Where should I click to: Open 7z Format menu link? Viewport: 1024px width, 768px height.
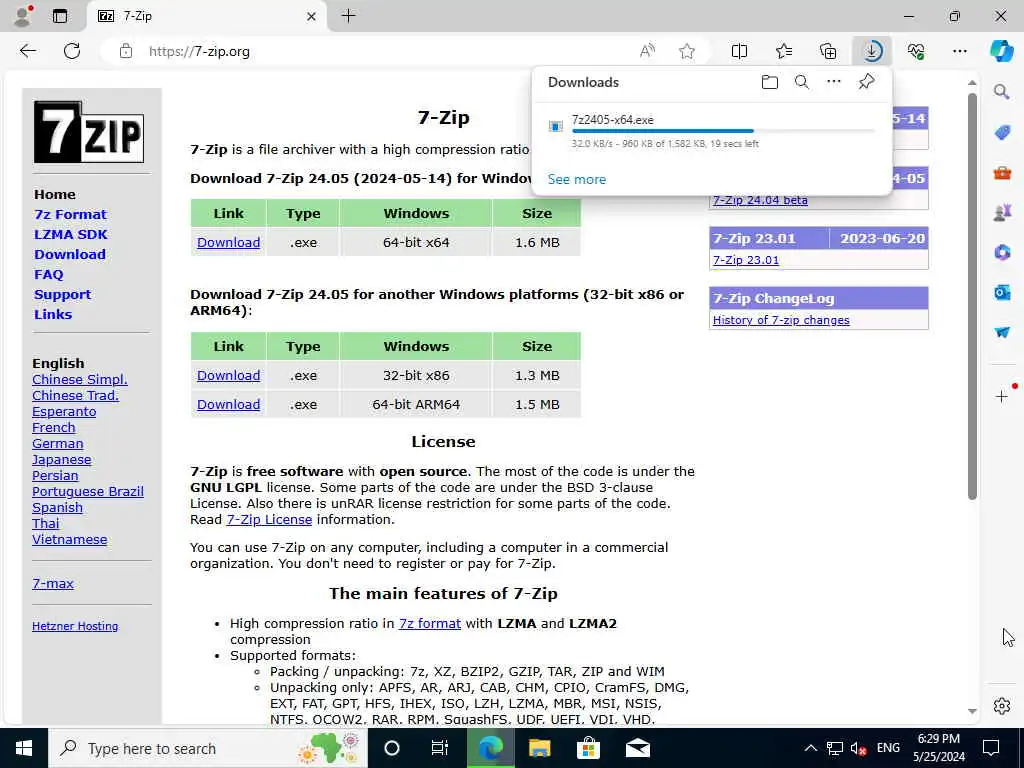point(71,214)
